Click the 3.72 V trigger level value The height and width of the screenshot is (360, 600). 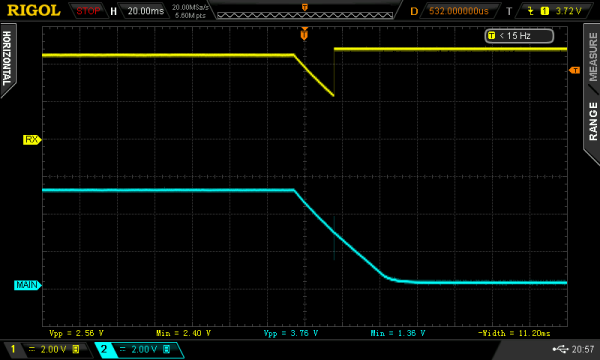click(x=568, y=11)
